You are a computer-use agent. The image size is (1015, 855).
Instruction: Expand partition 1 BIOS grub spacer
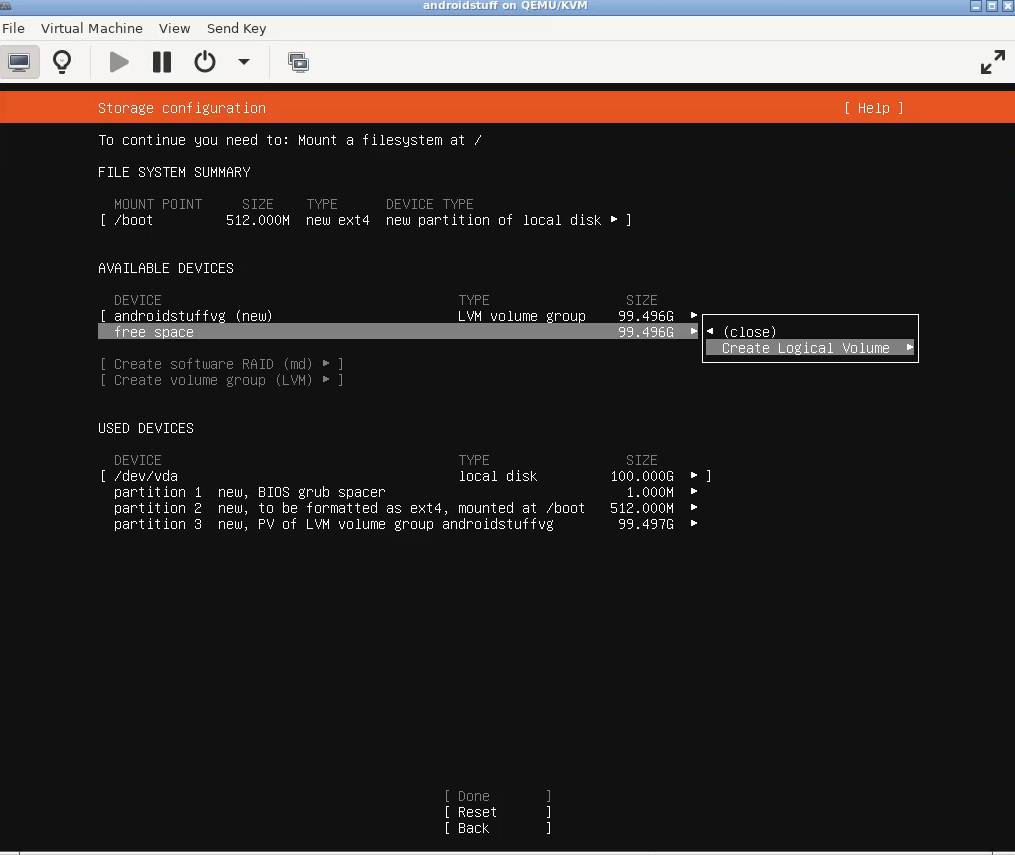[694, 492]
